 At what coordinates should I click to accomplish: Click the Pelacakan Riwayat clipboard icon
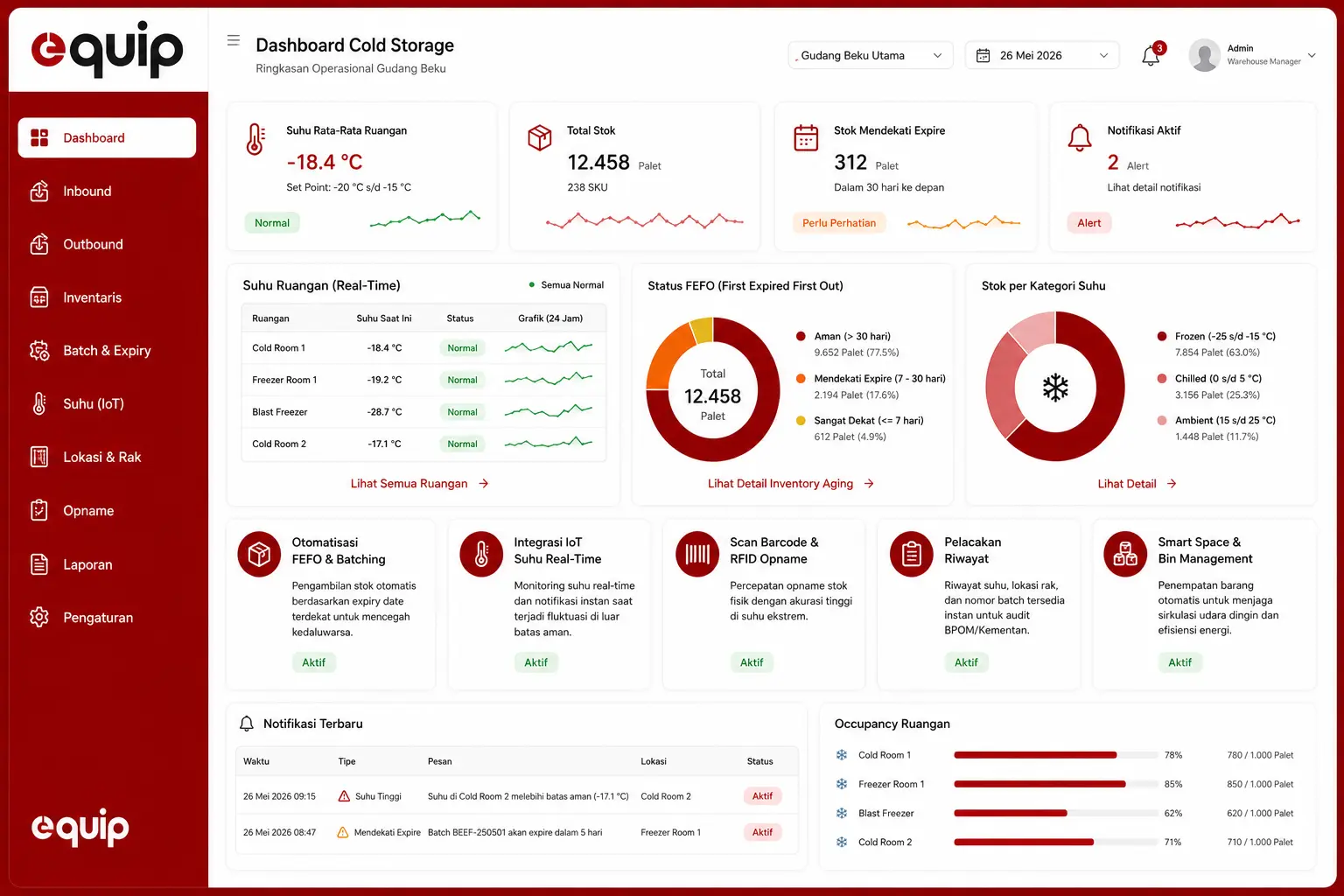(912, 554)
